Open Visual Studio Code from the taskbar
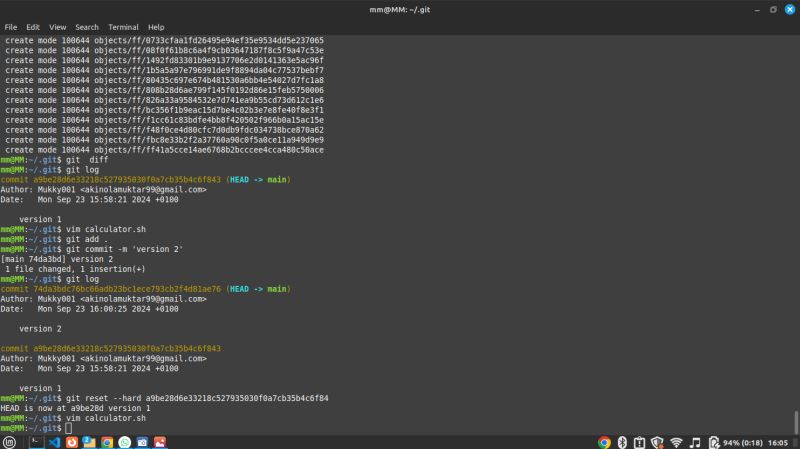The height and width of the screenshot is (449, 800). point(54,441)
